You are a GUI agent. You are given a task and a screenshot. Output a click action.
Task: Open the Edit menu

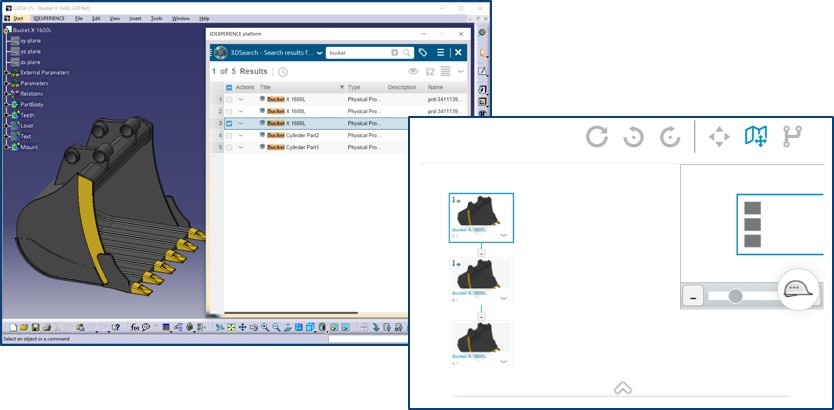[x=96, y=18]
